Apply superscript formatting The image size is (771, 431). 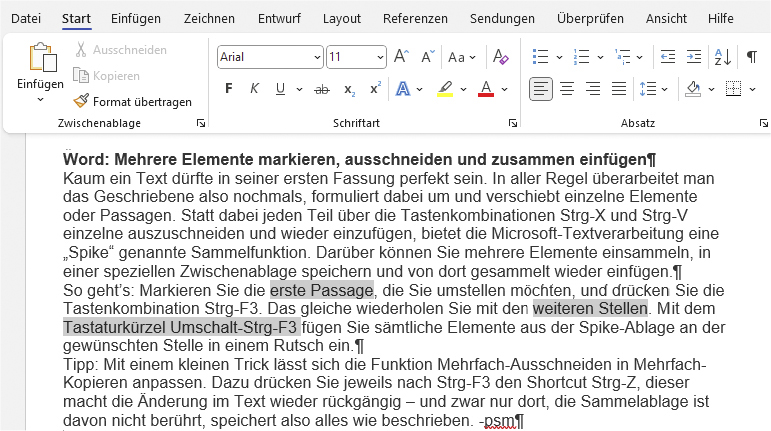coord(376,89)
